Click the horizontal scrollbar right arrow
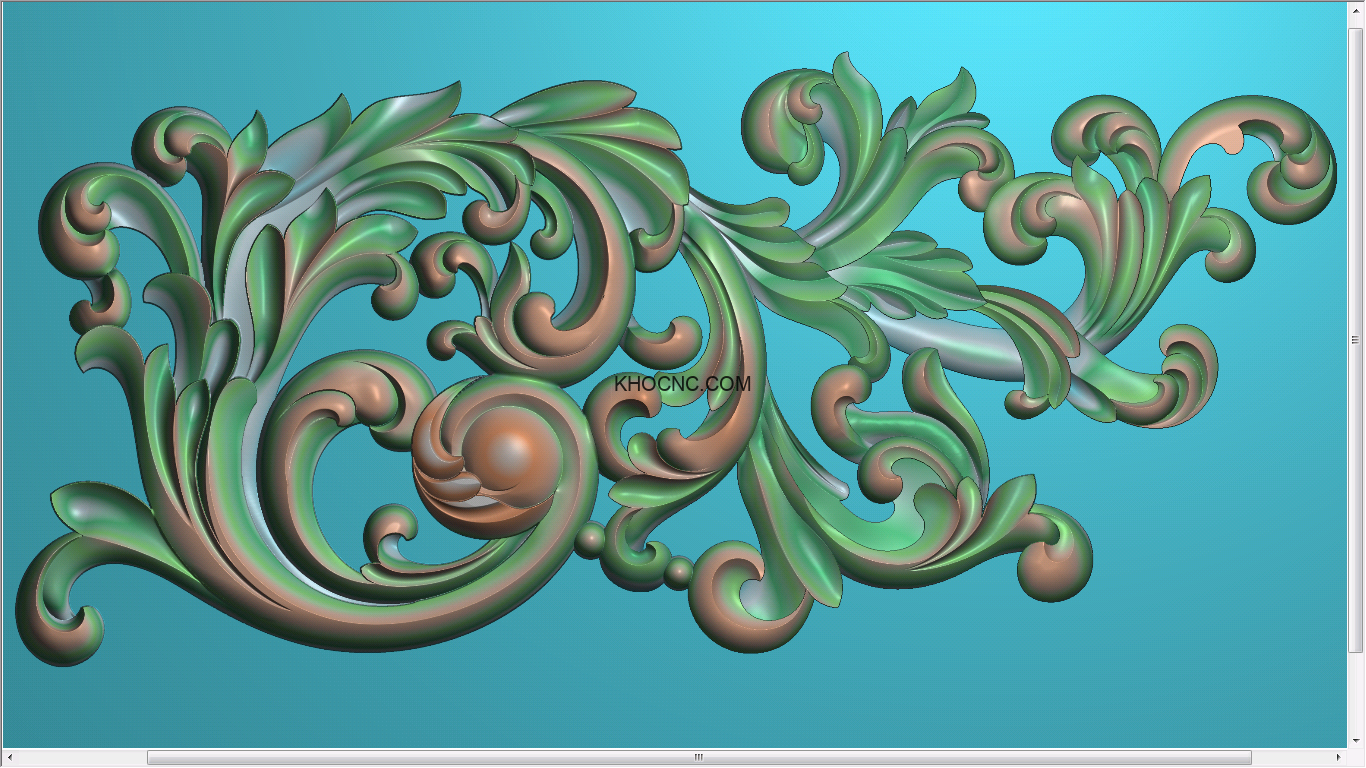The image size is (1366, 768). pyautogui.click(x=1340, y=758)
